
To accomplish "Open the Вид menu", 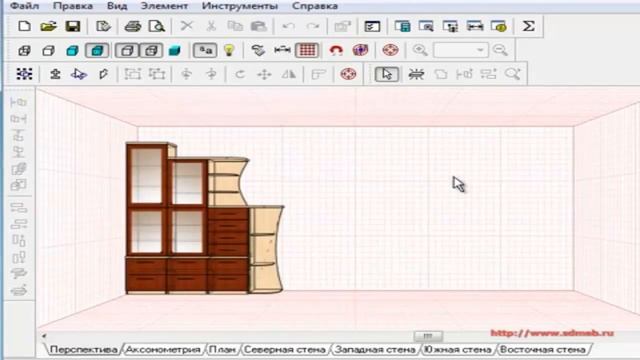I will click(117, 6).
